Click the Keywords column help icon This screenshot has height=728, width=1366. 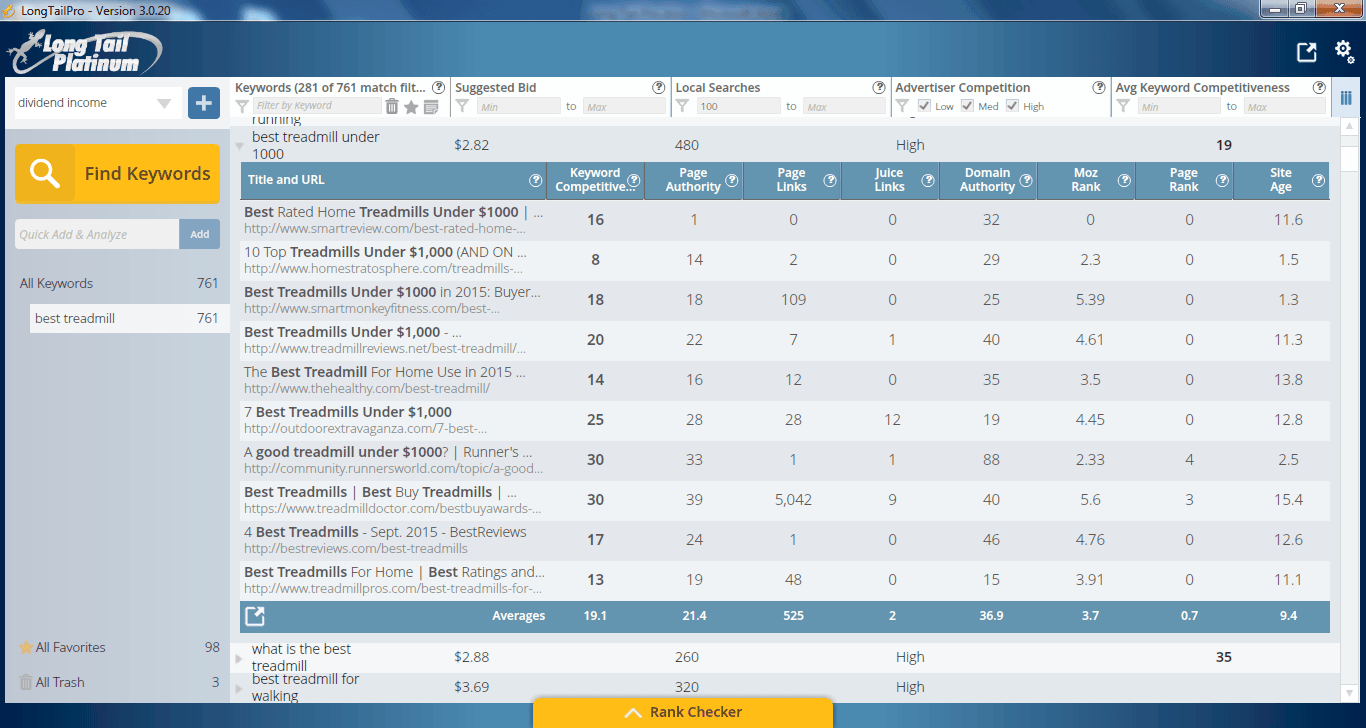coord(439,88)
